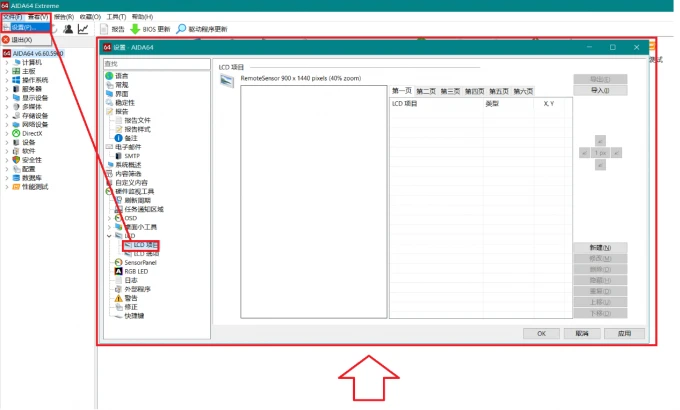Screen dimensions: 680x410
Task: Click the green BIOS 更新 arrow icon
Action: 135,29
